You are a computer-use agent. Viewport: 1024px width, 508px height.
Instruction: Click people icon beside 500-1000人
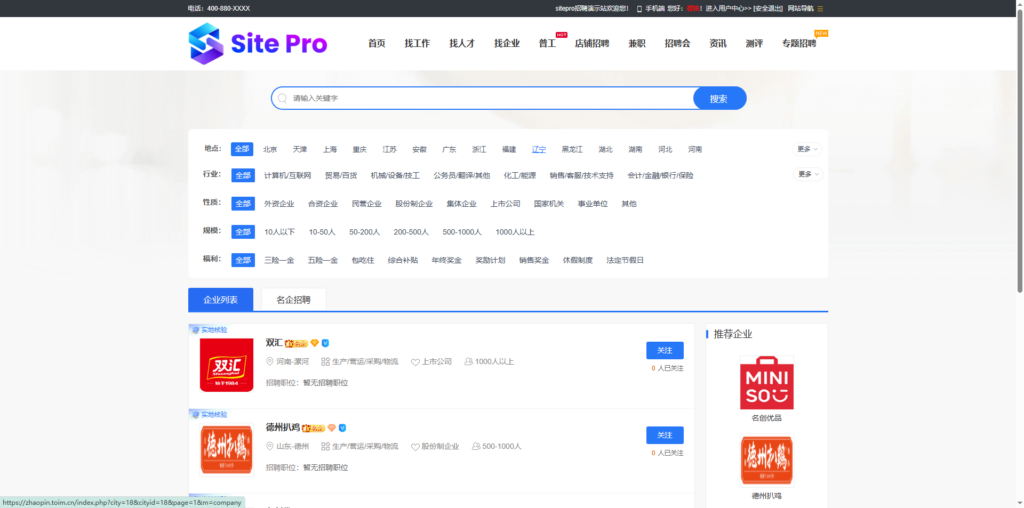(x=475, y=447)
